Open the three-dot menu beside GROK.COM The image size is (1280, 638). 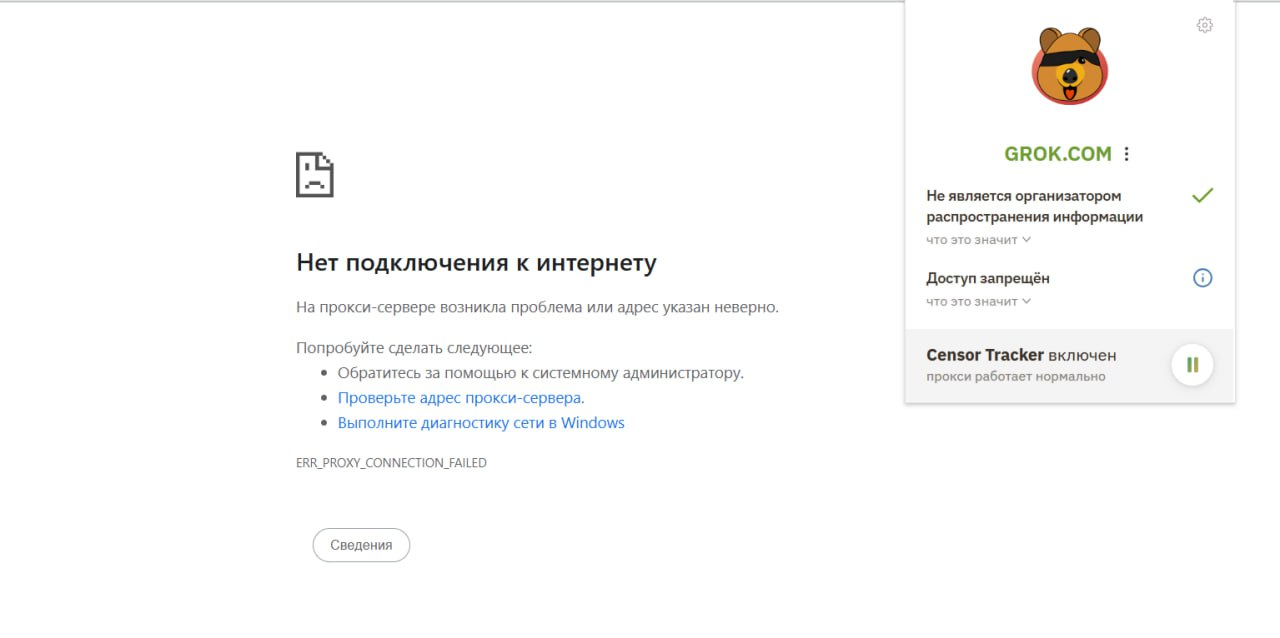(x=1126, y=154)
